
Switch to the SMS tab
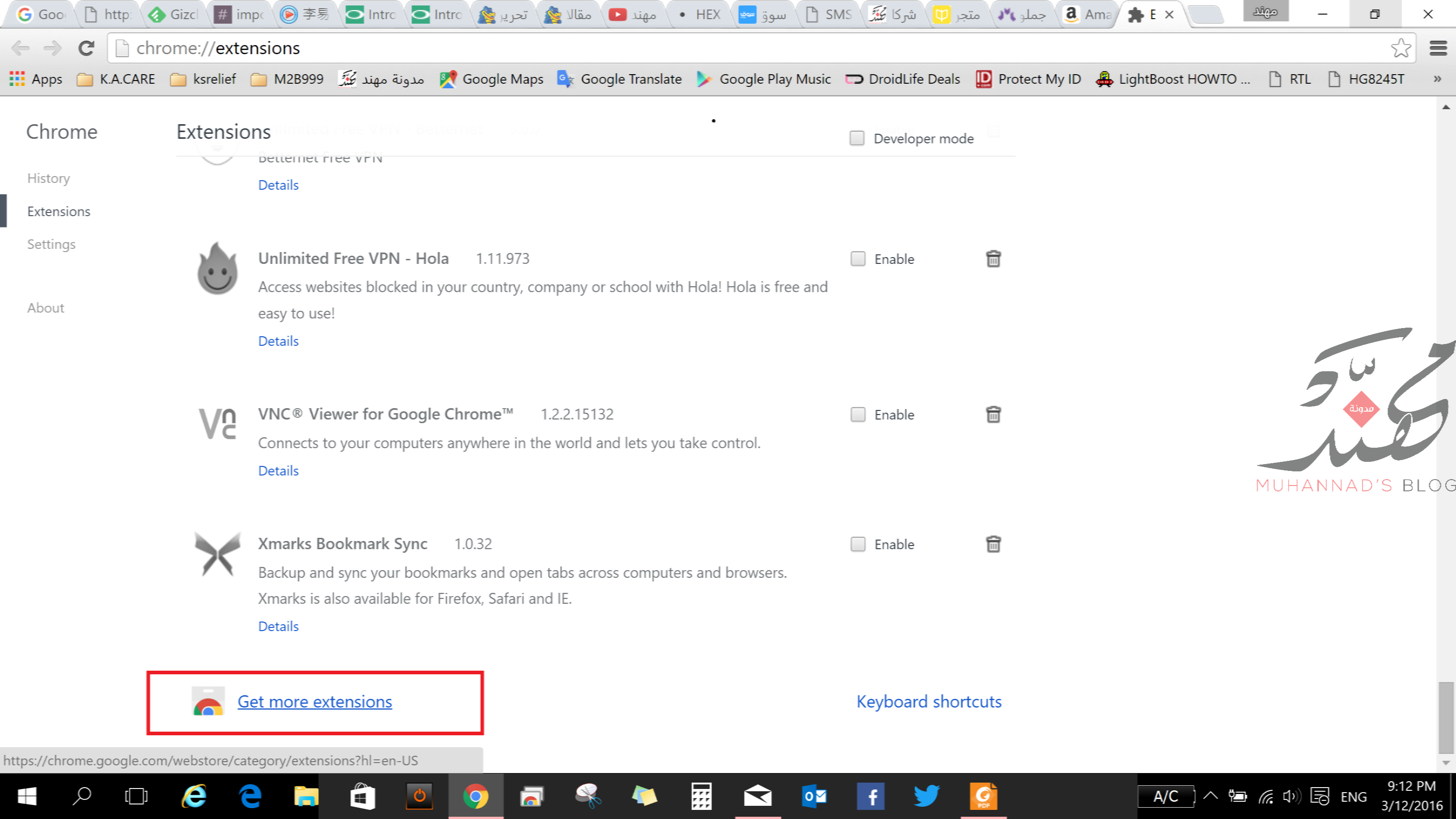(829, 15)
